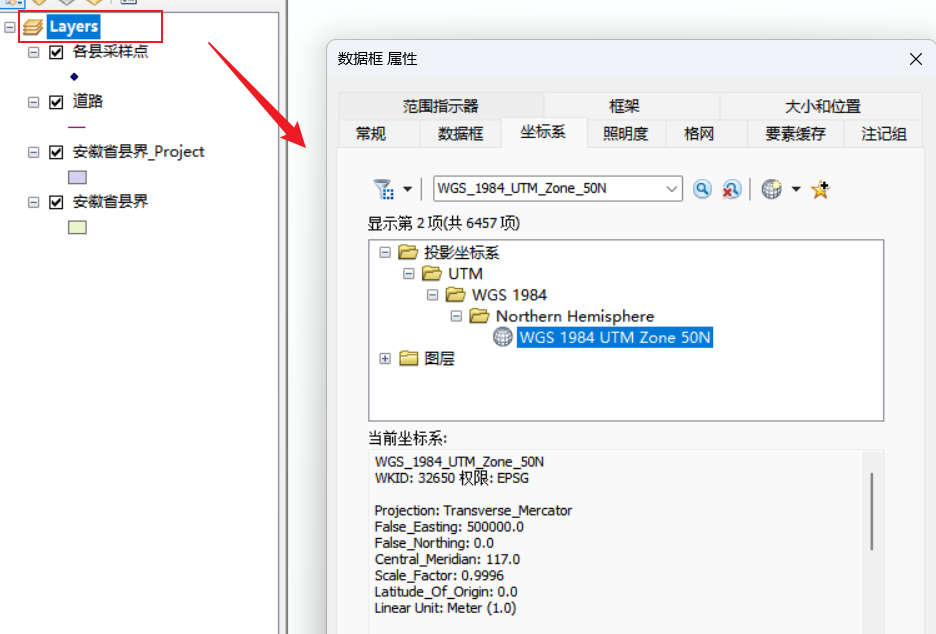The width and height of the screenshot is (936, 634).
Task: Select the 各县采样点 layer name
Action: (110, 51)
